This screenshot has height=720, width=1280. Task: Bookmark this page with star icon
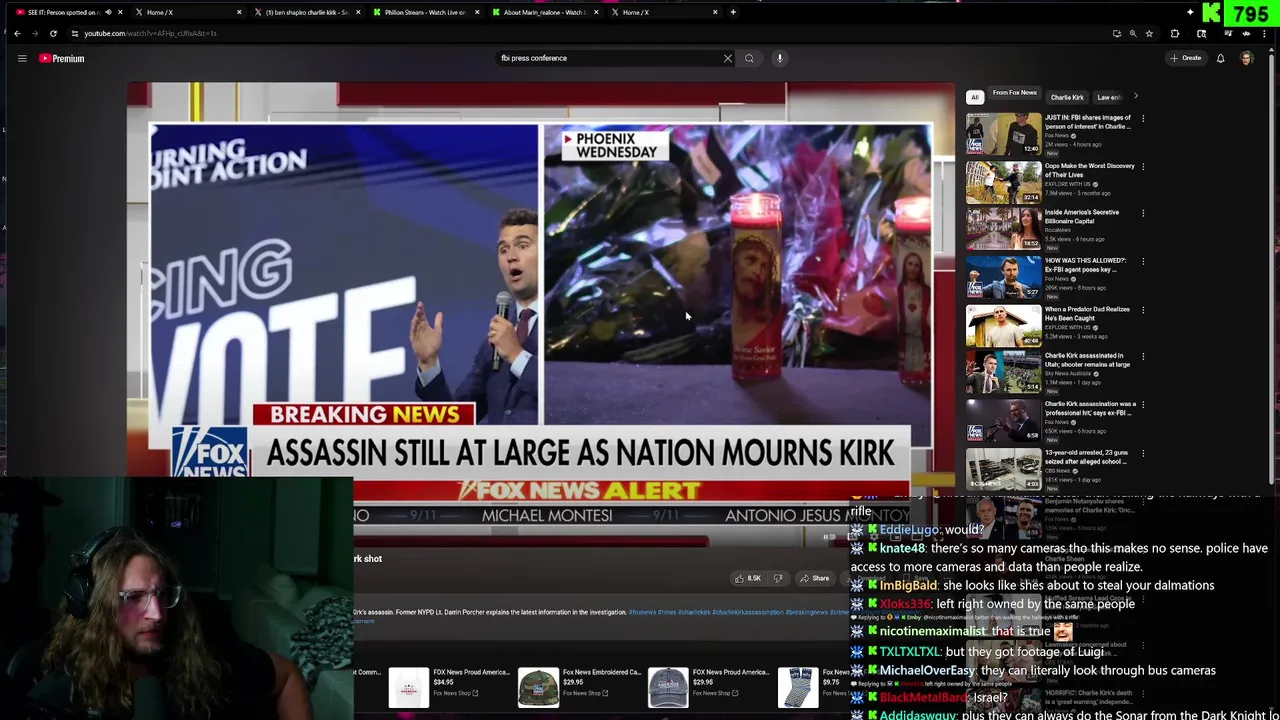[1149, 33]
